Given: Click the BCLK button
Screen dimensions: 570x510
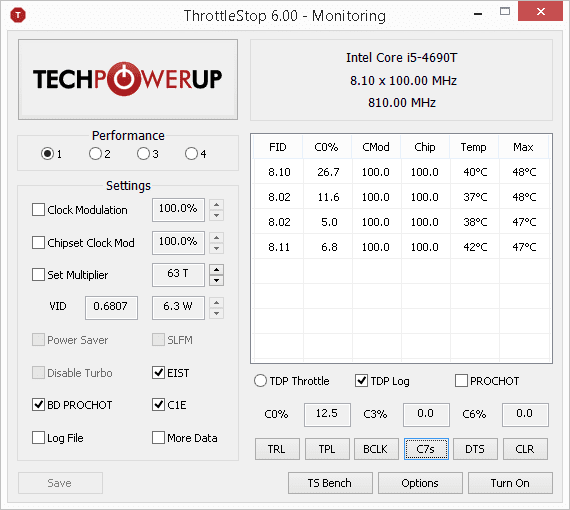Looking at the screenshot, I should (x=376, y=449).
